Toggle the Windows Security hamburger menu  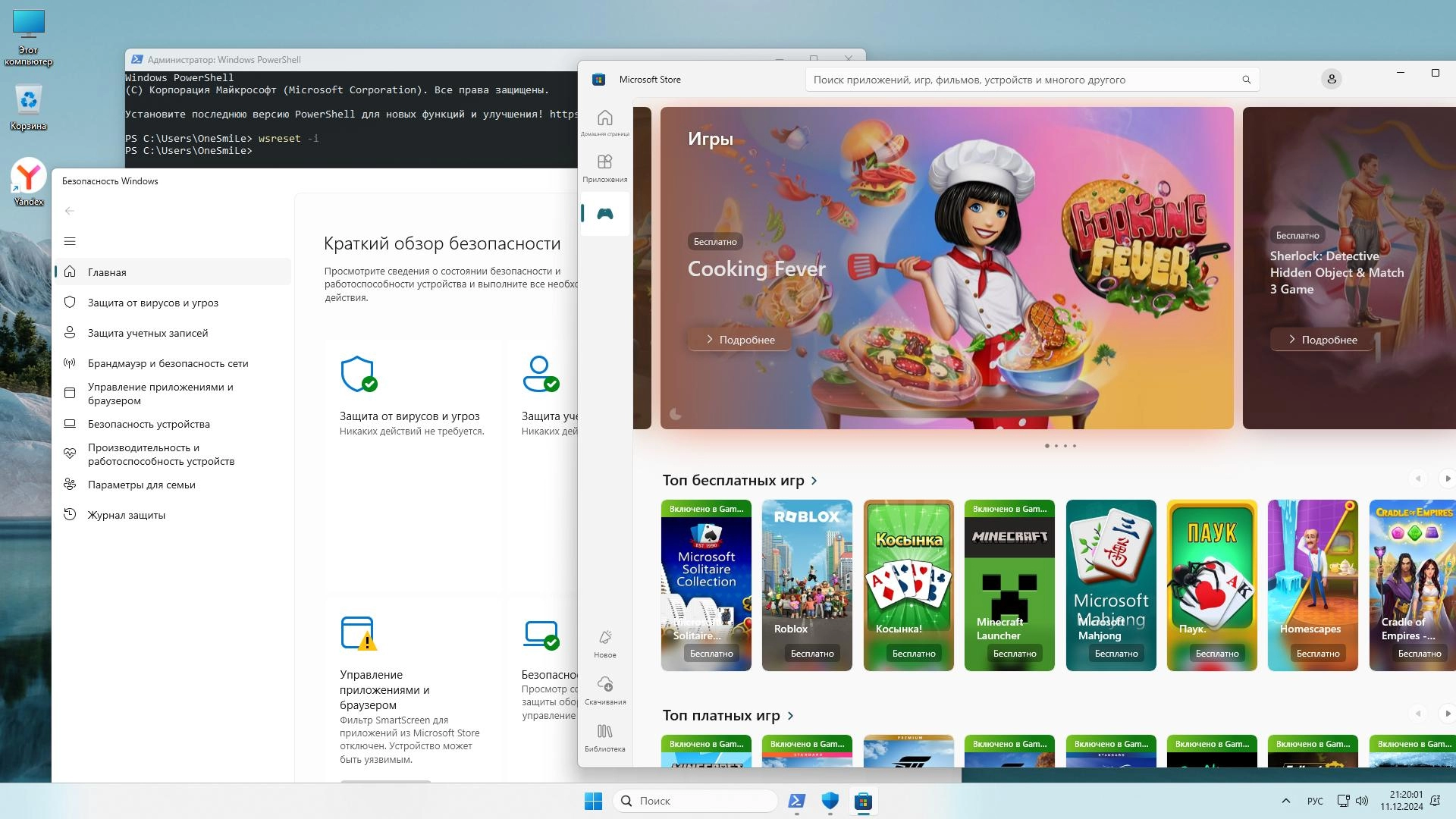tap(70, 241)
